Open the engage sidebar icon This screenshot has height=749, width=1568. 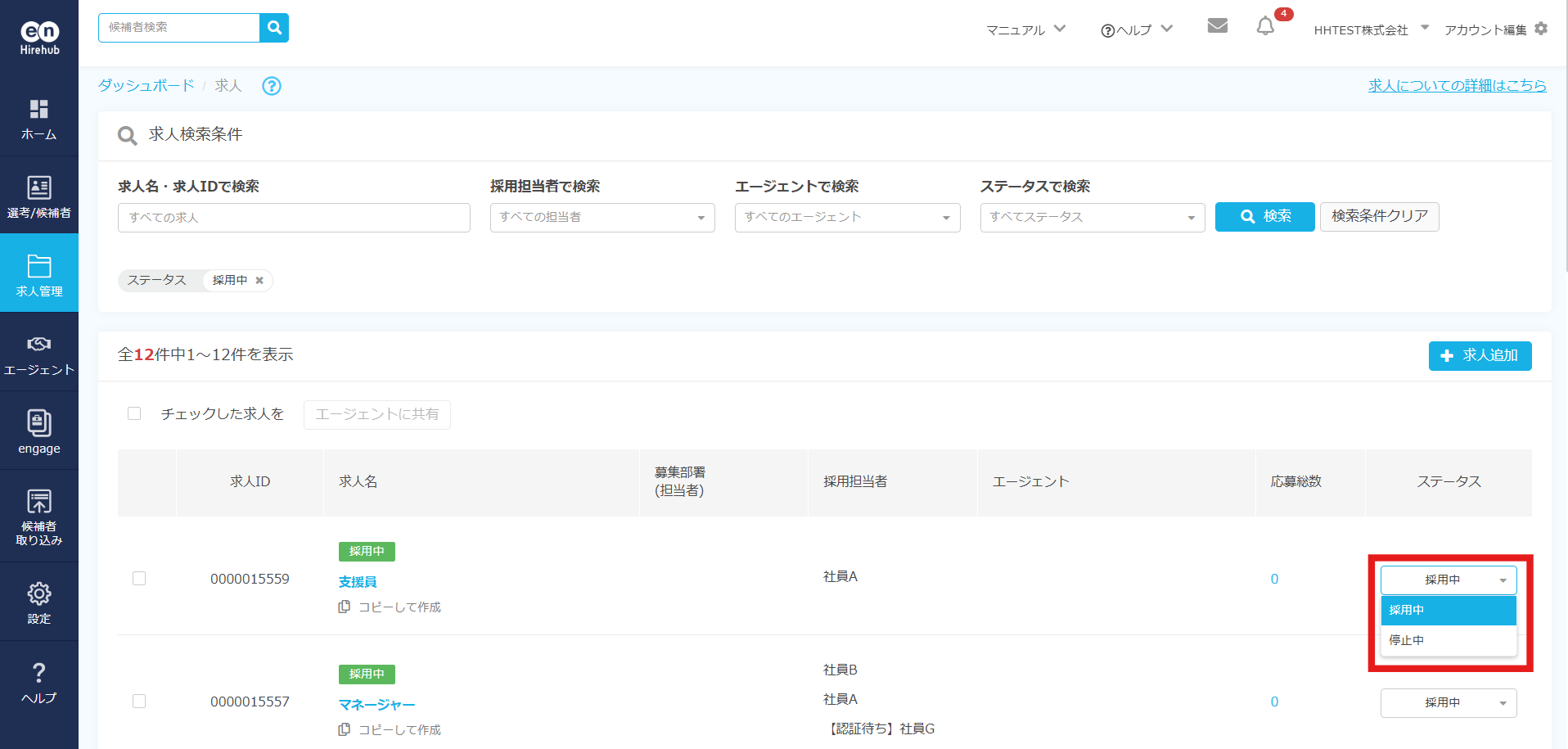tap(39, 431)
